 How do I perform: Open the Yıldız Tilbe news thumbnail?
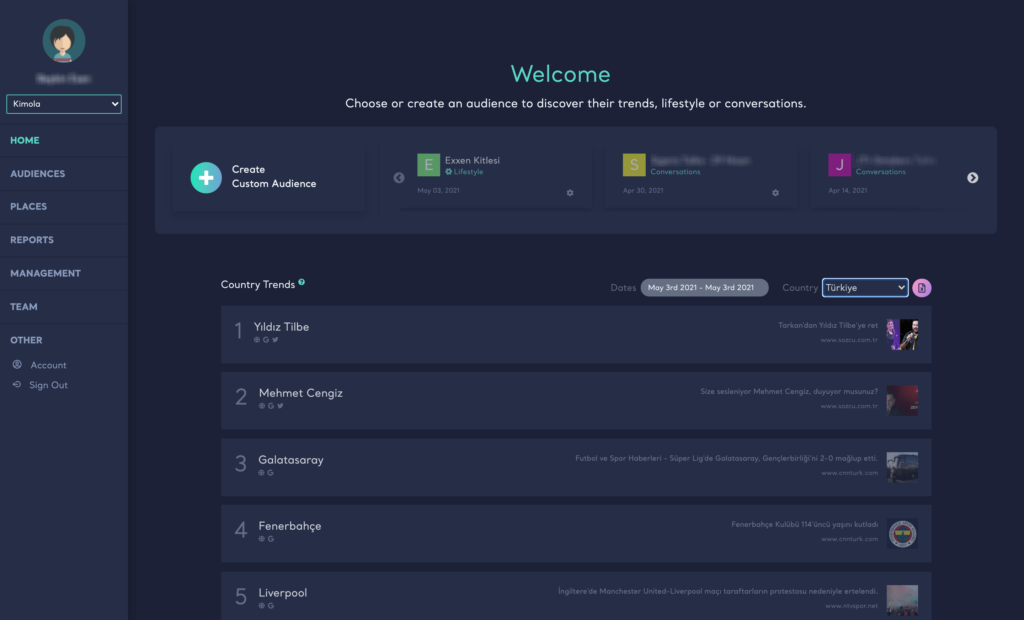tap(902, 334)
